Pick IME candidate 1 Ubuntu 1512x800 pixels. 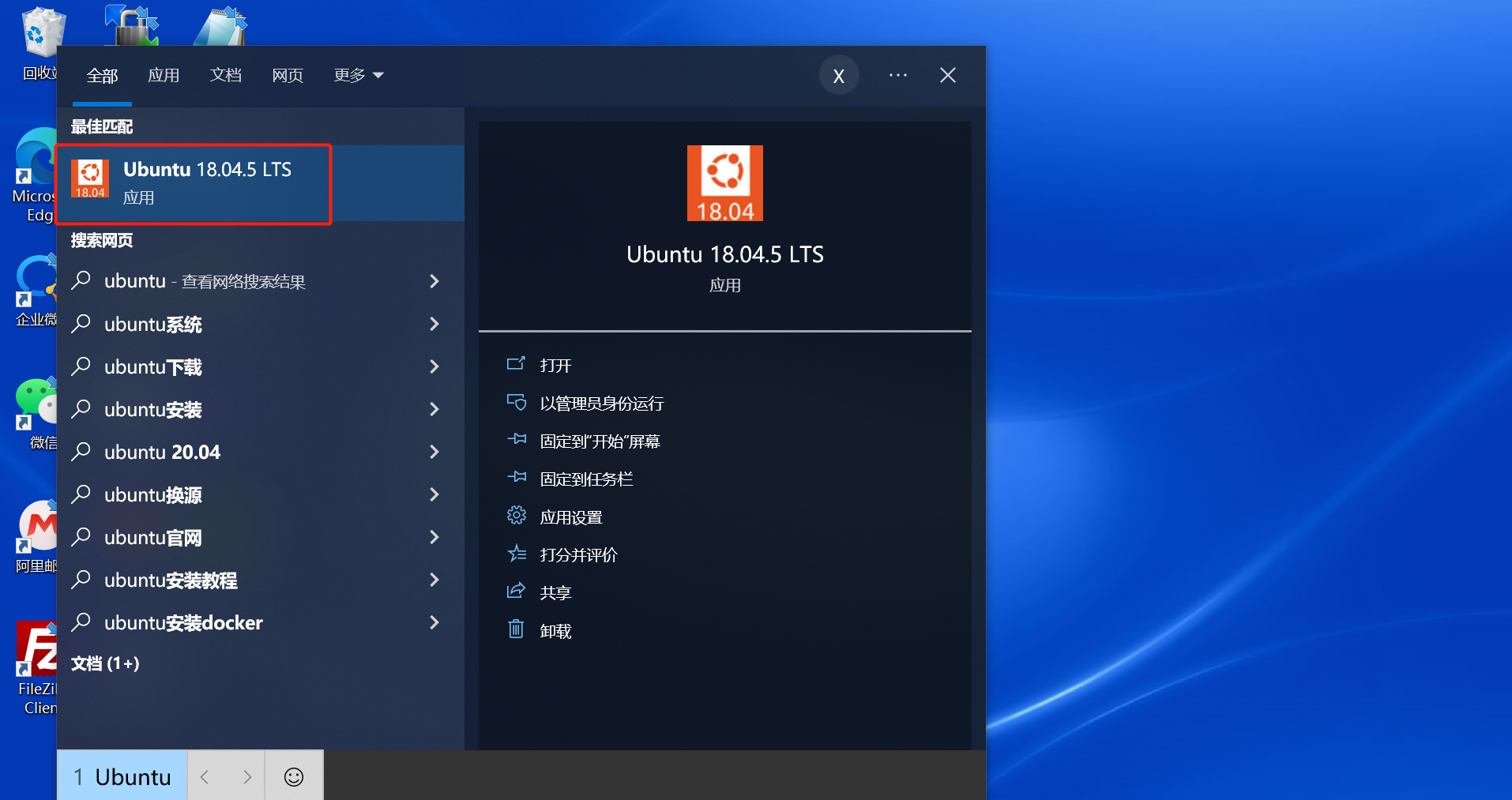point(122,777)
